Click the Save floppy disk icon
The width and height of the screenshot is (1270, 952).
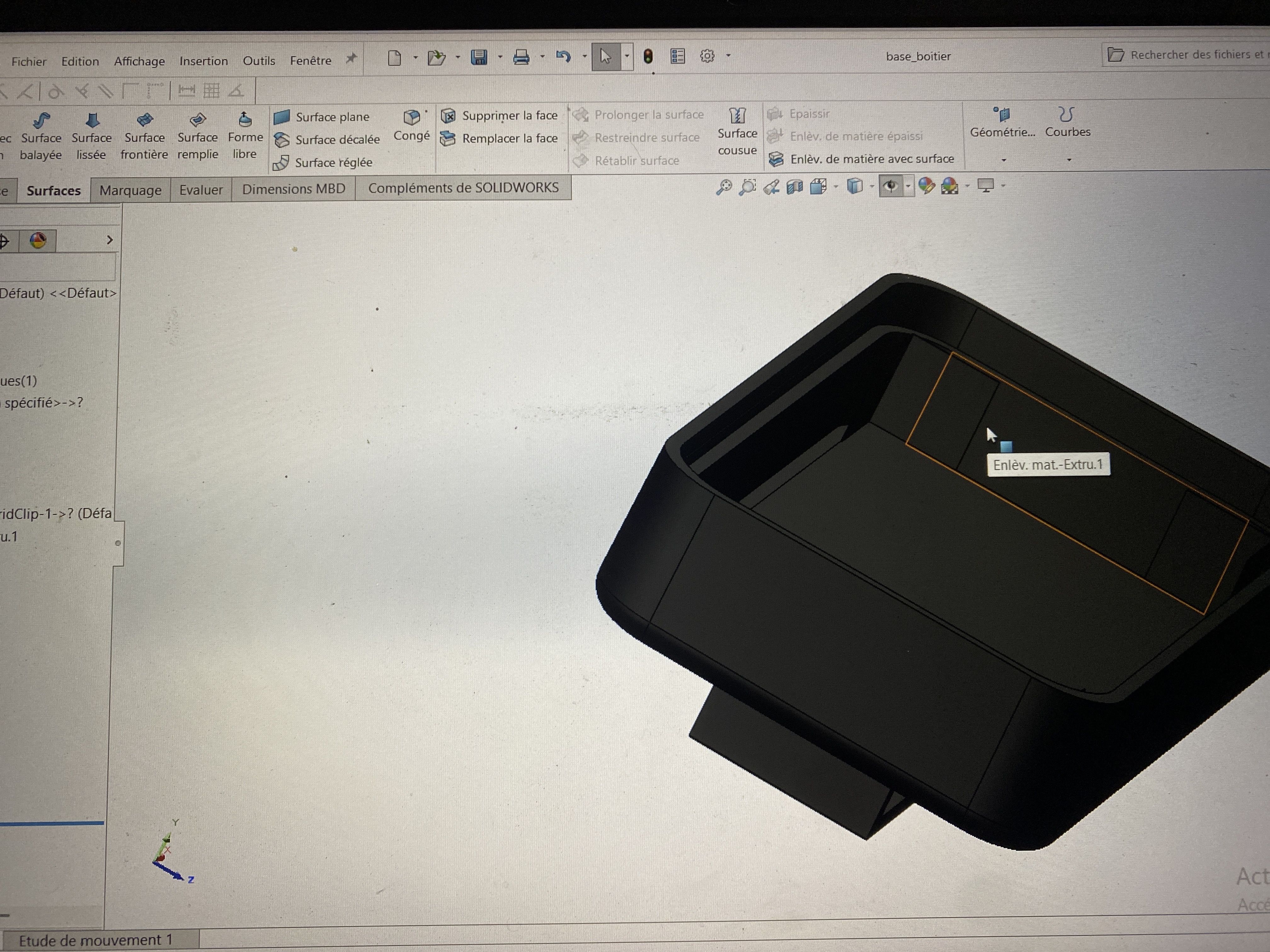(x=479, y=57)
